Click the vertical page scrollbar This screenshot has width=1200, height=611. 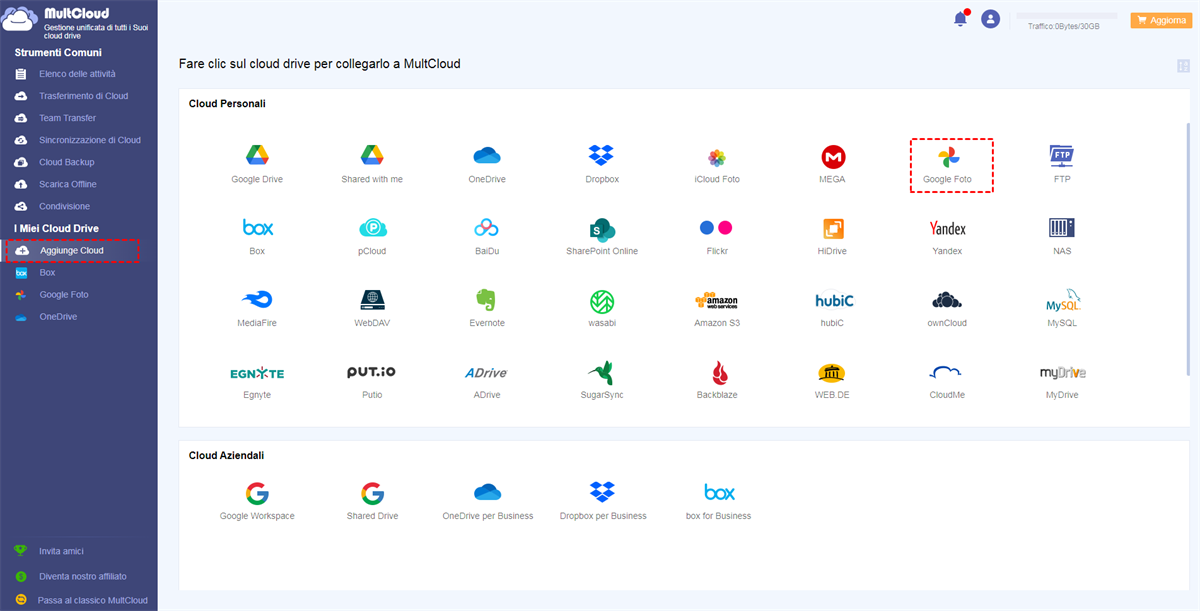pyautogui.click(x=1188, y=247)
